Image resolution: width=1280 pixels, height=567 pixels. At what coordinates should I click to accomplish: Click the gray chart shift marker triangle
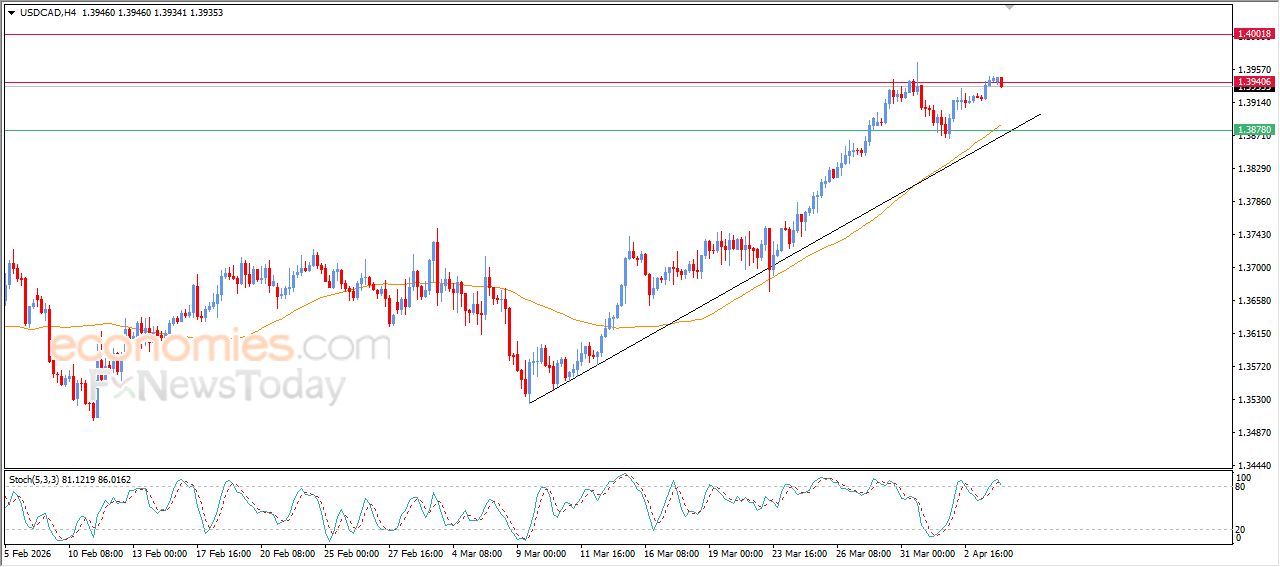[x=1010, y=7]
